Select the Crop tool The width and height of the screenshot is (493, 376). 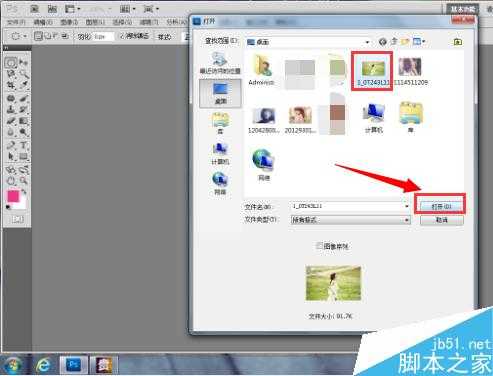click(11, 85)
